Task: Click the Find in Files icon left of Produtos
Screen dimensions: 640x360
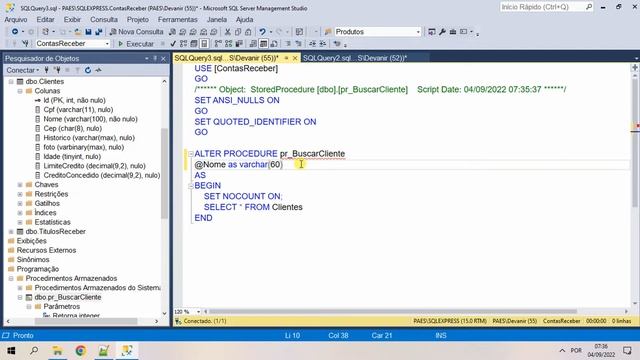Action: pos(328,32)
